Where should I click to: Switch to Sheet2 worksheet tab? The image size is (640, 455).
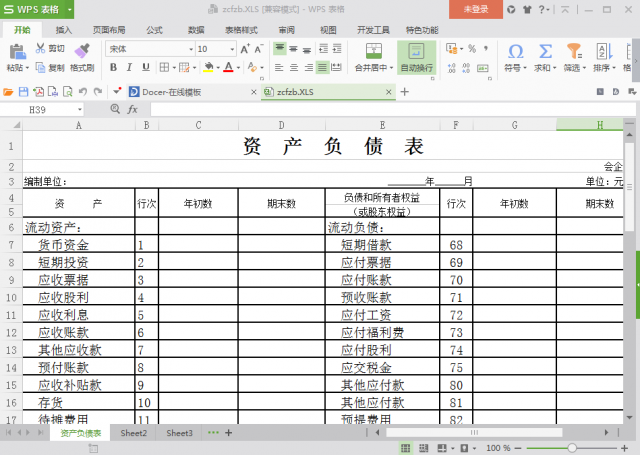[x=134, y=433]
